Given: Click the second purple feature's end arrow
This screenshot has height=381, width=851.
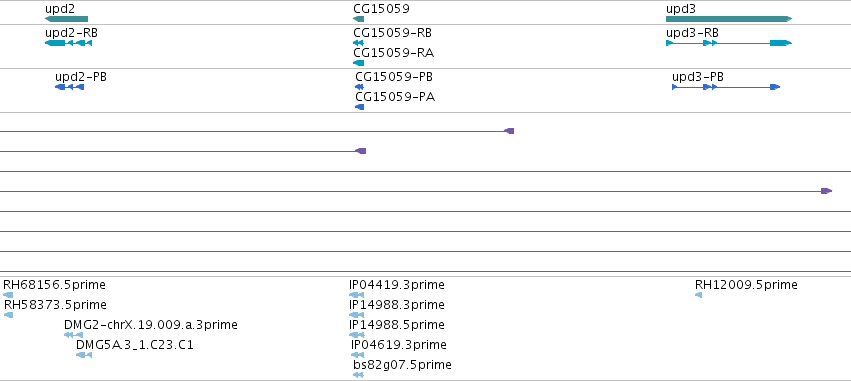Looking at the screenshot, I should (361, 151).
